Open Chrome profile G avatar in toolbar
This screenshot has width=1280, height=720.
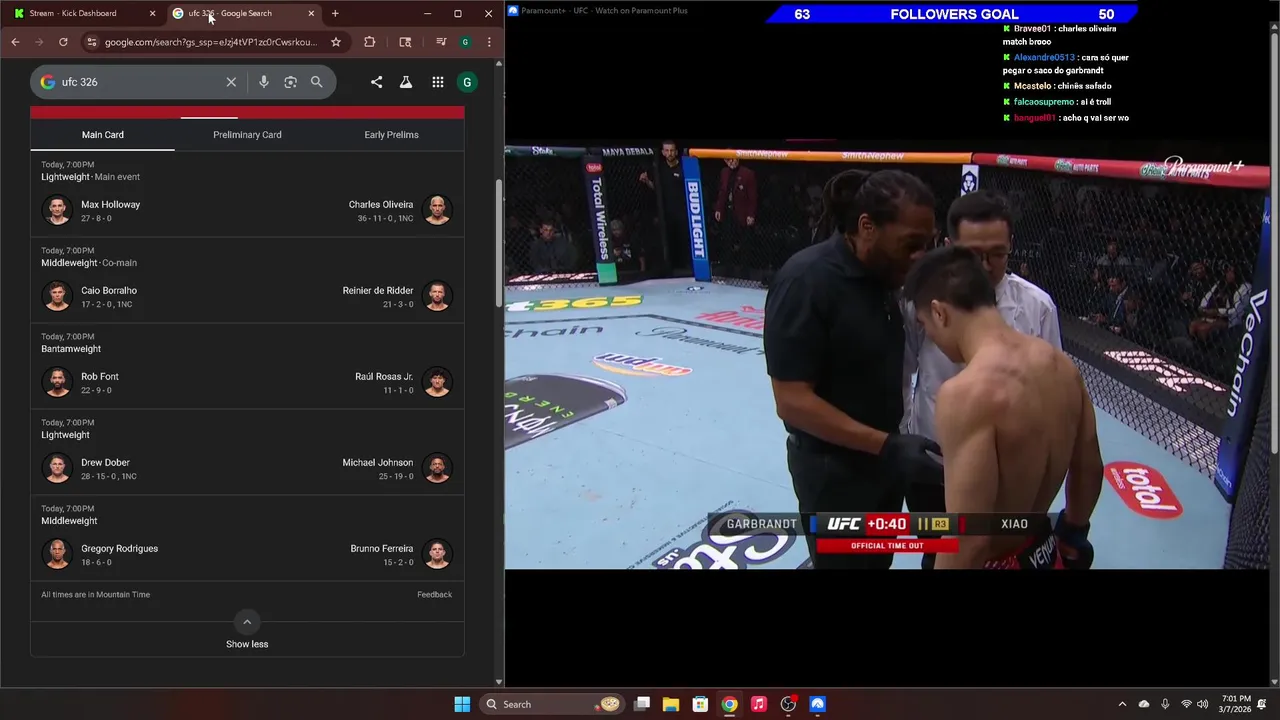tap(465, 42)
